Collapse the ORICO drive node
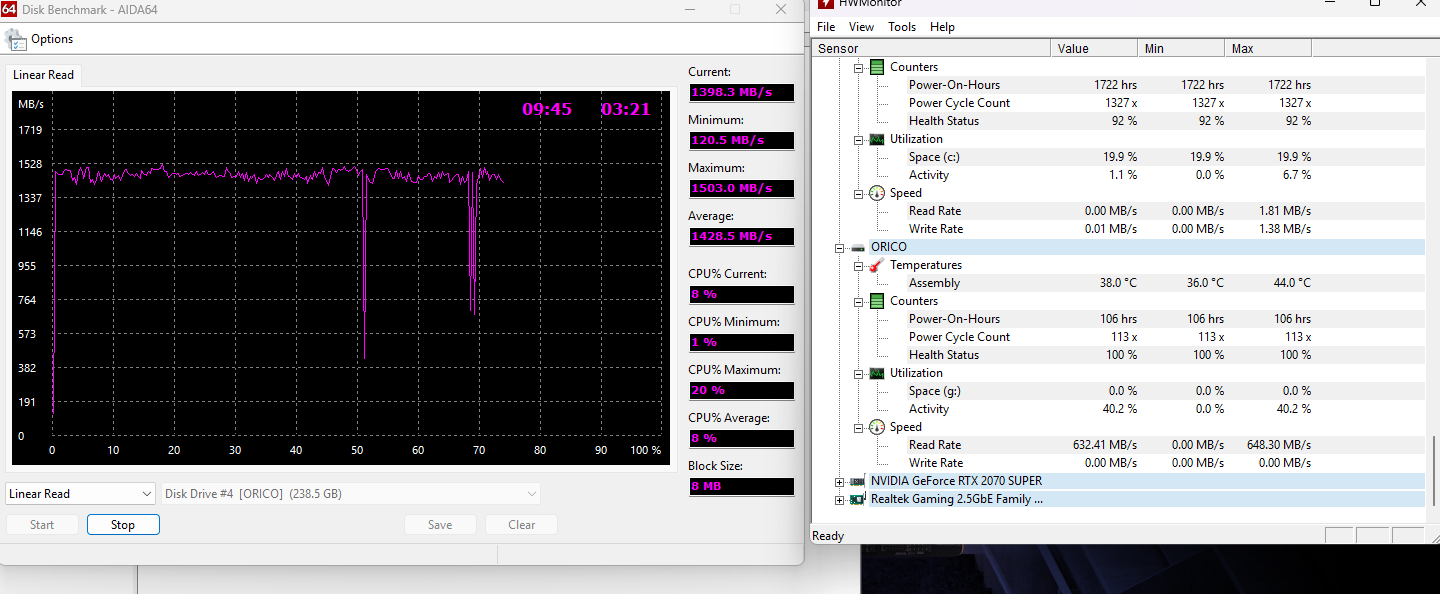Viewport: 1440px width, 594px height. pos(840,247)
